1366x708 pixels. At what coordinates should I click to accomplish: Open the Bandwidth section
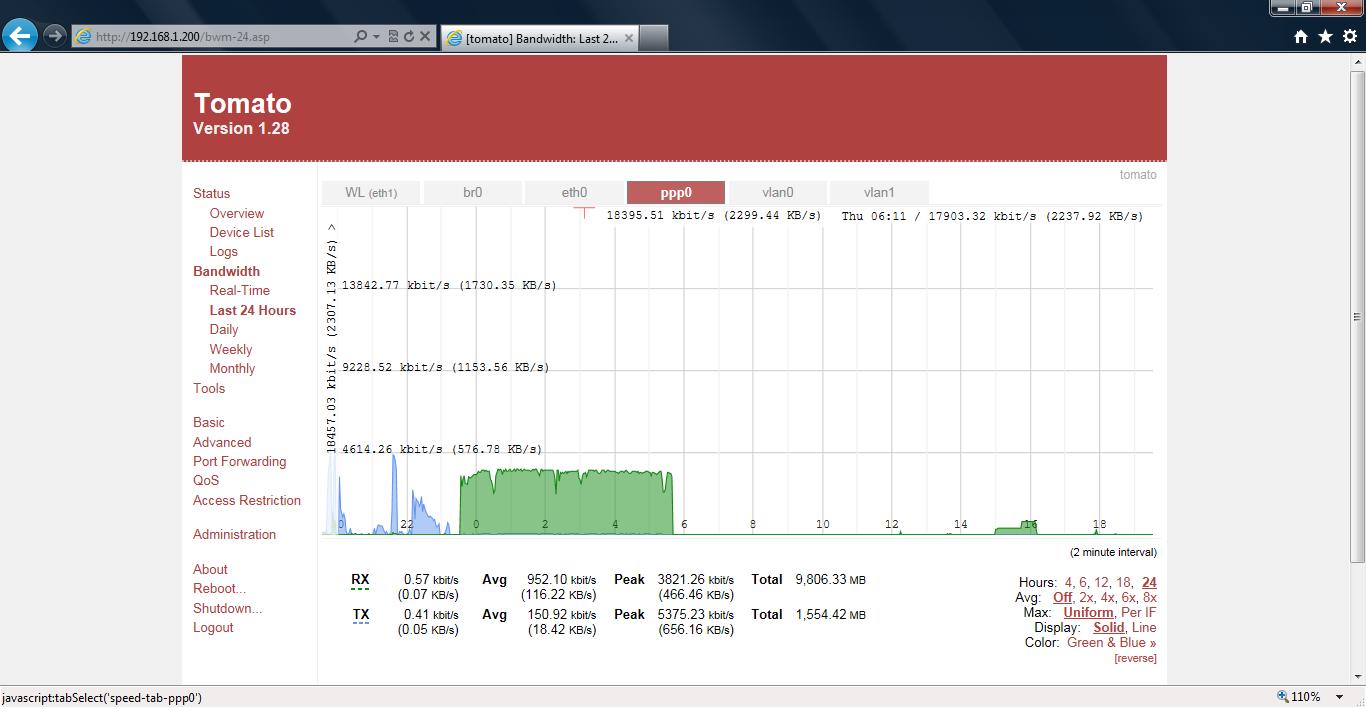tap(226, 271)
